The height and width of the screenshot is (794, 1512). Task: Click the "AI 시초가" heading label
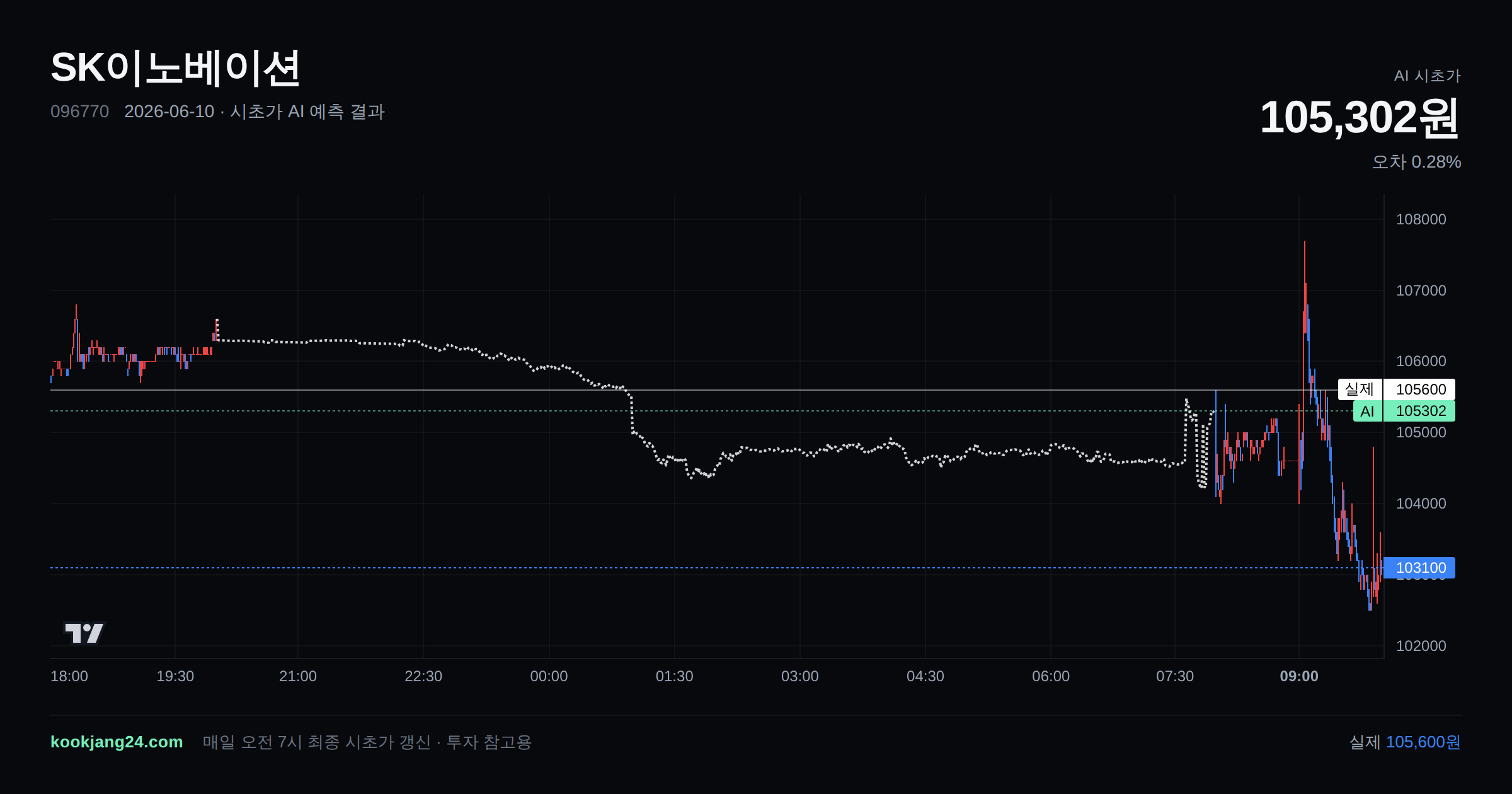click(x=1428, y=76)
